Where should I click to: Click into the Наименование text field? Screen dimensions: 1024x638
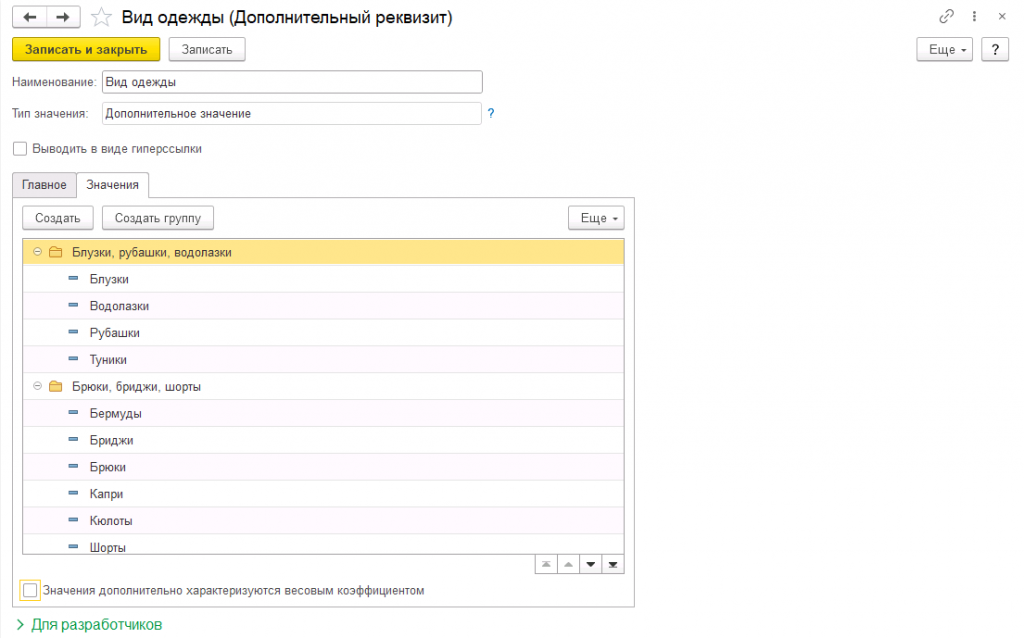(x=292, y=82)
